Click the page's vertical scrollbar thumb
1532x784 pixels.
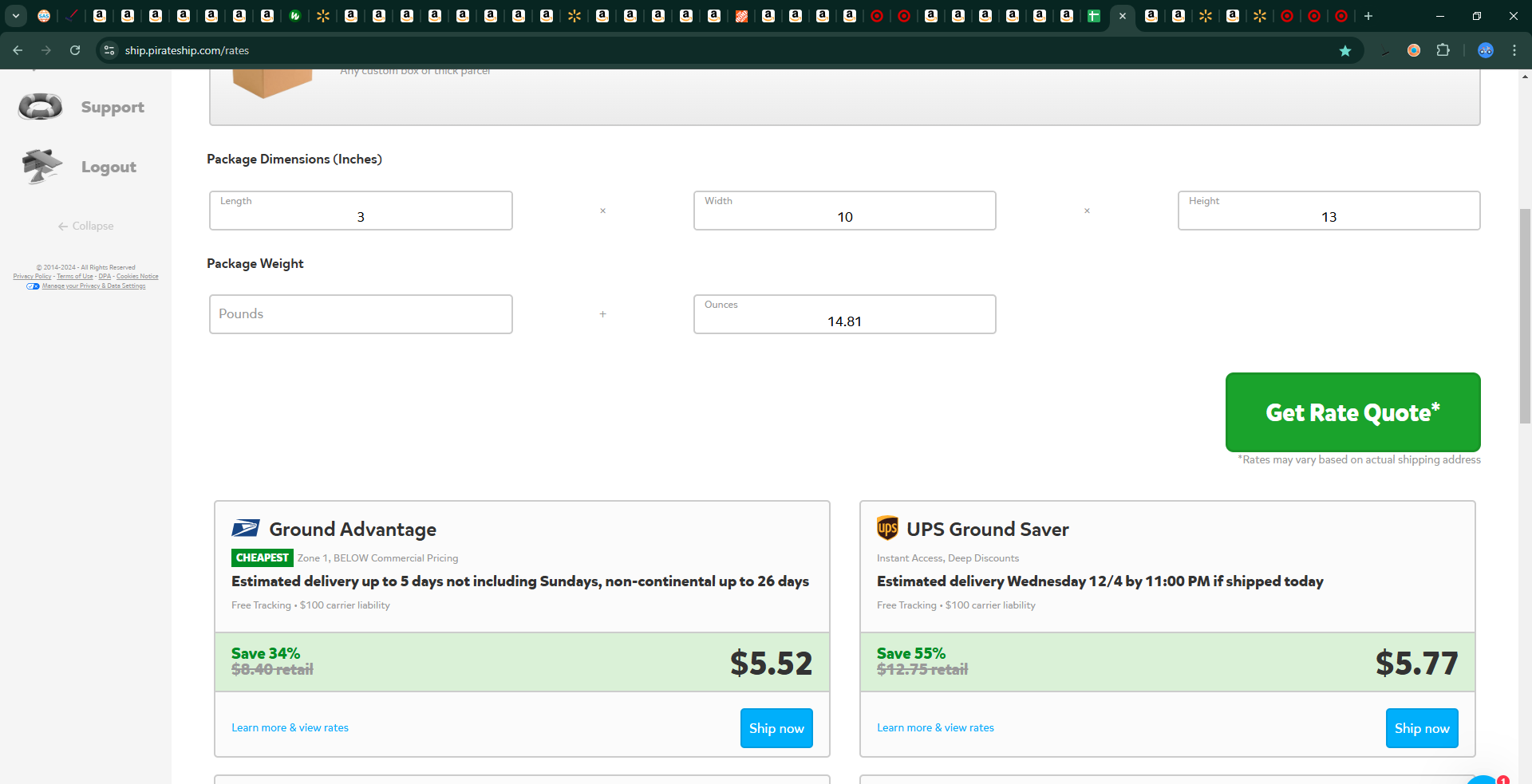coord(1525,316)
